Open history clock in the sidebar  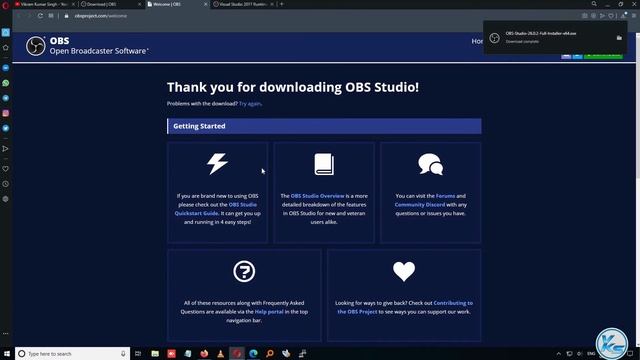pyautogui.click(x=6, y=184)
